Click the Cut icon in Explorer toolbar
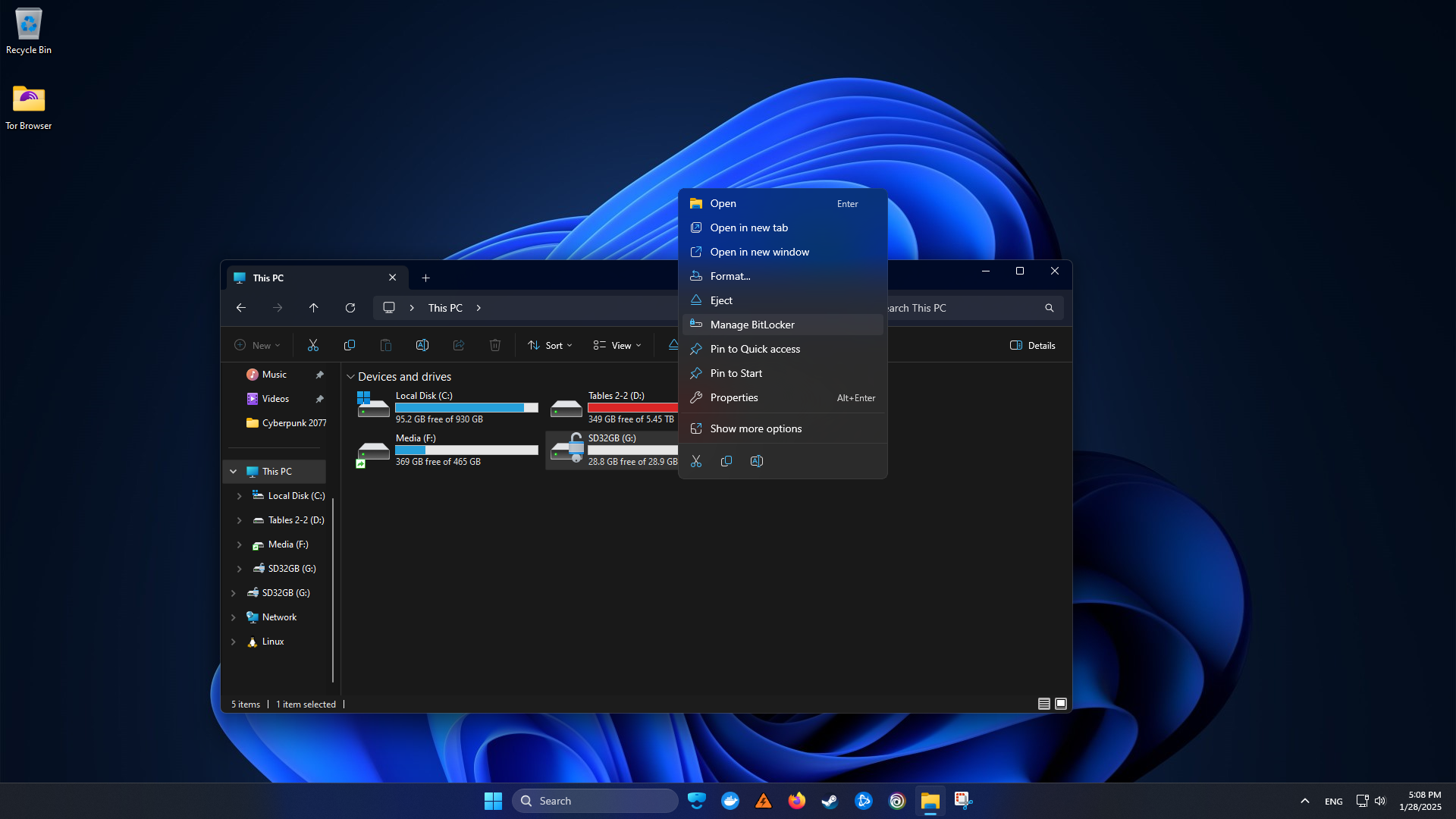 313,345
